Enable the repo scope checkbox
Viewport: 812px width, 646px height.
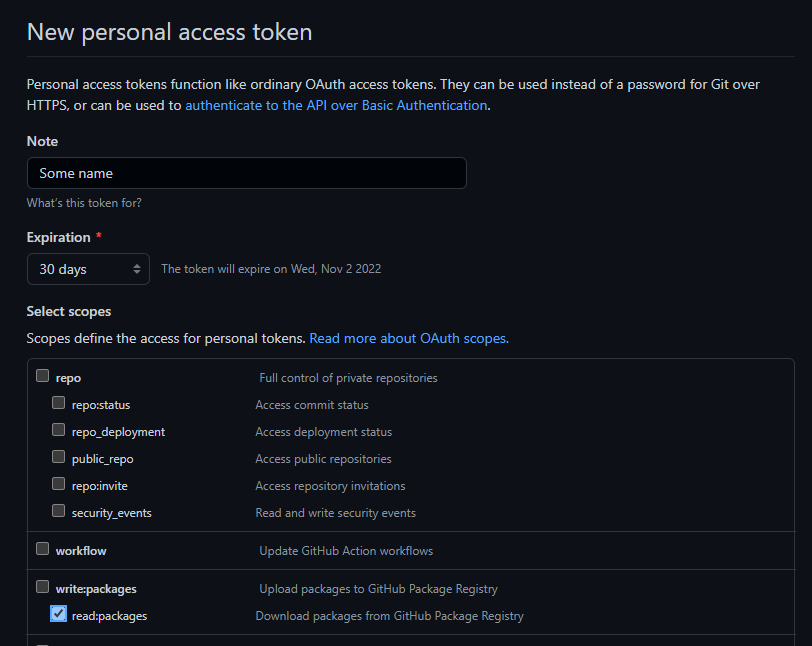[x=42, y=376]
